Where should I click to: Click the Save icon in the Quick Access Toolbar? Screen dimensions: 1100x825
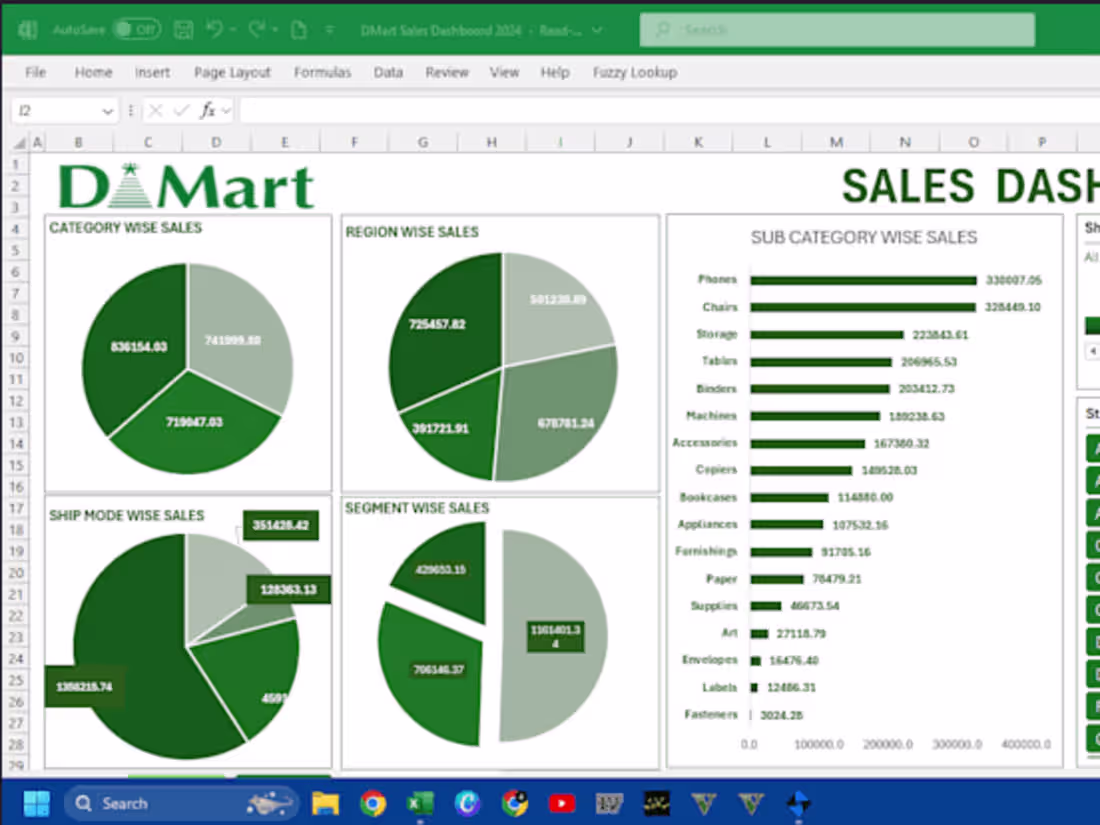click(x=185, y=31)
